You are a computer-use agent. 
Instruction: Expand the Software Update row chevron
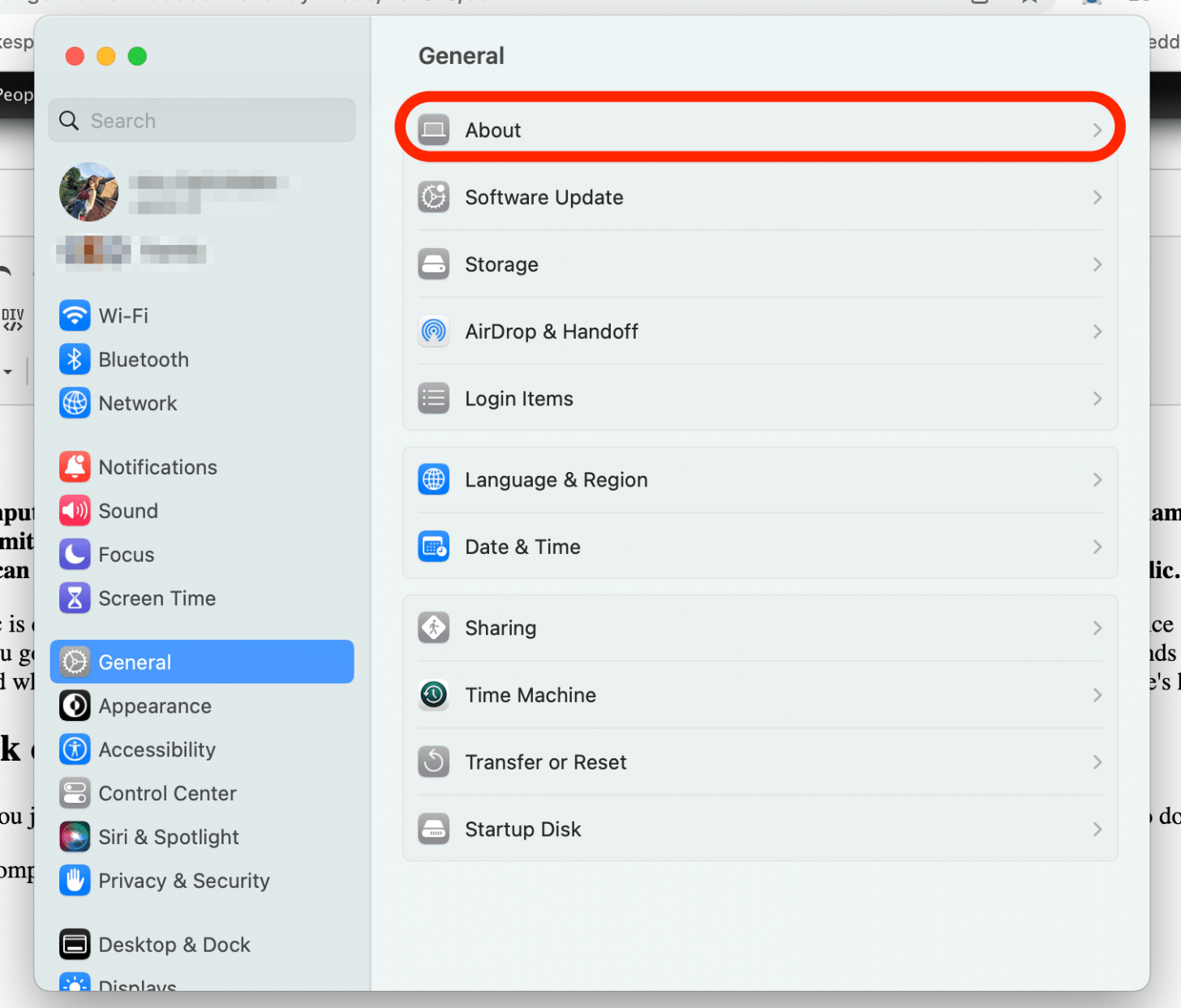tap(1097, 198)
